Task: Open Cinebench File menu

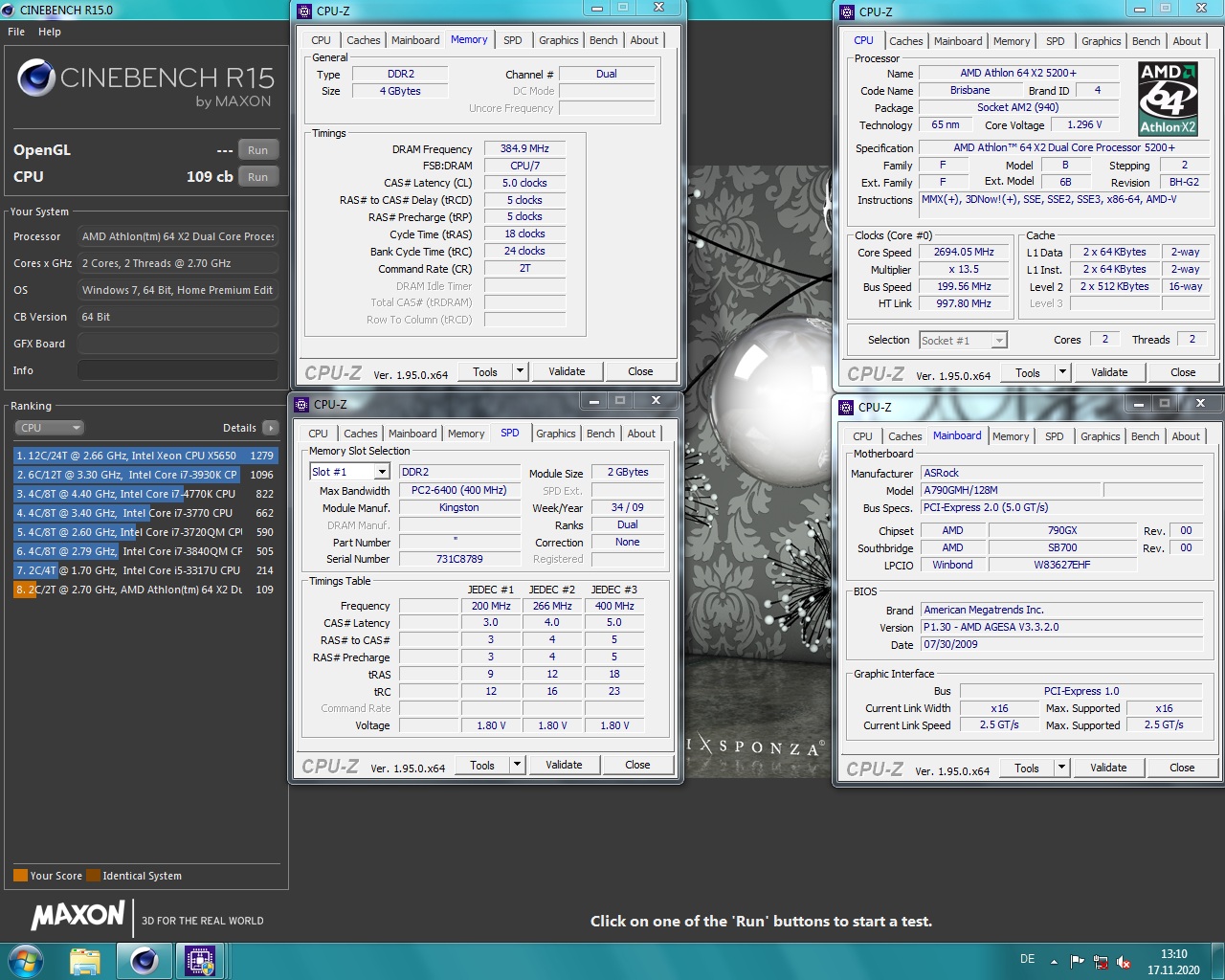Action: 16,32
